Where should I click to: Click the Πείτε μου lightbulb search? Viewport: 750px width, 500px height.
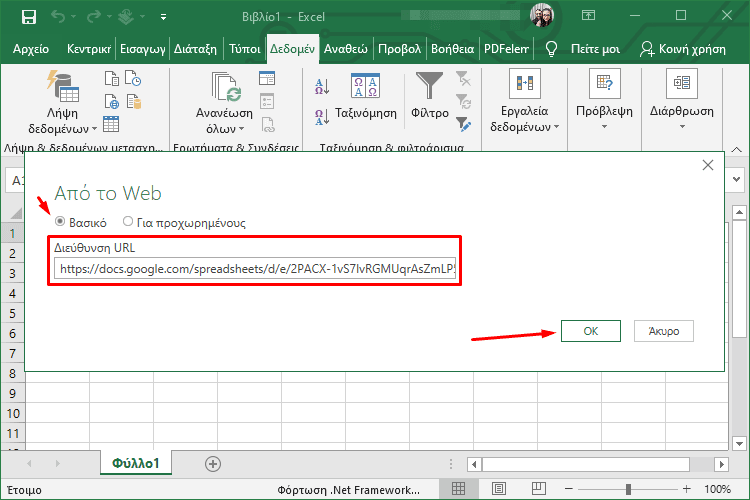click(x=583, y=49)
